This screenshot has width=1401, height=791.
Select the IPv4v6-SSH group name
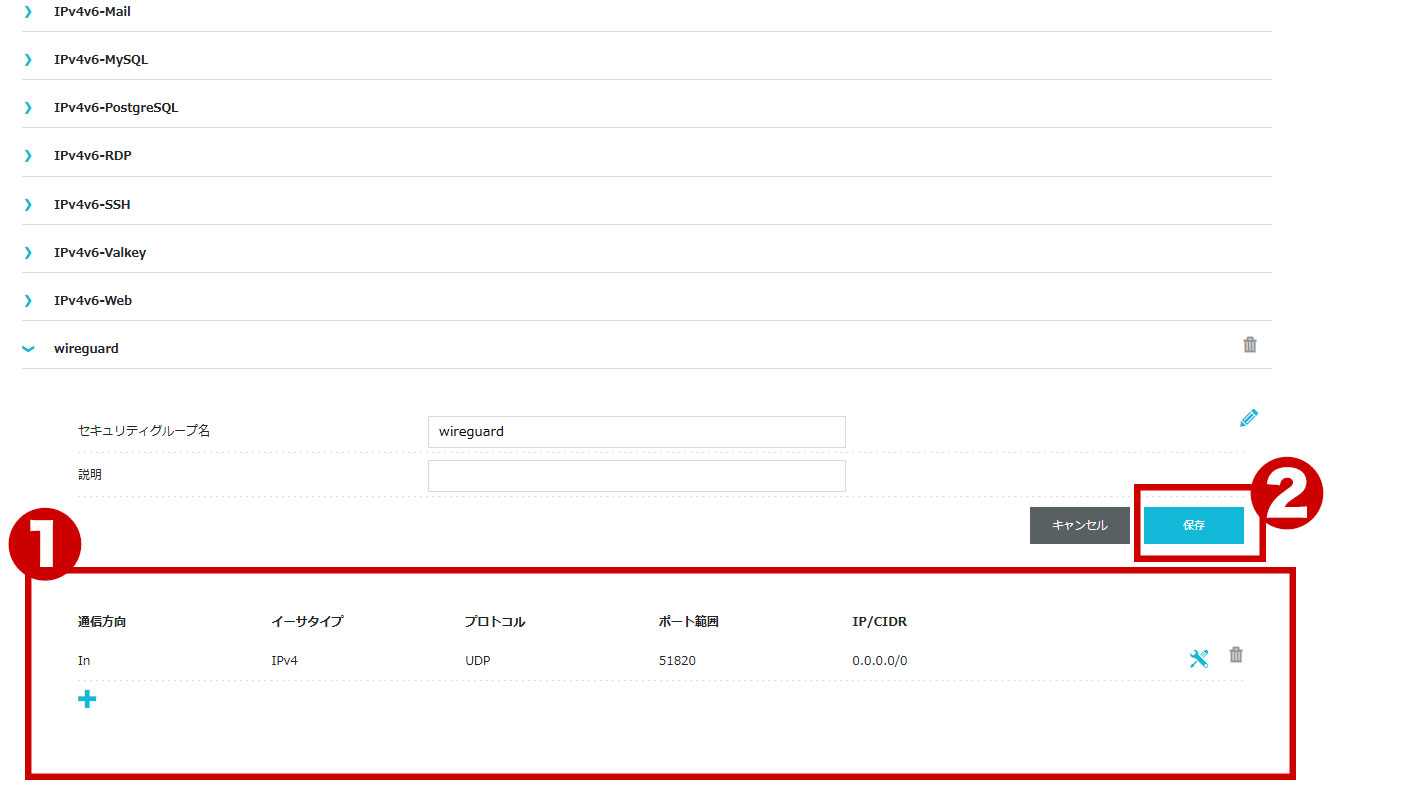pyautogui.click(x=92, y=205)
